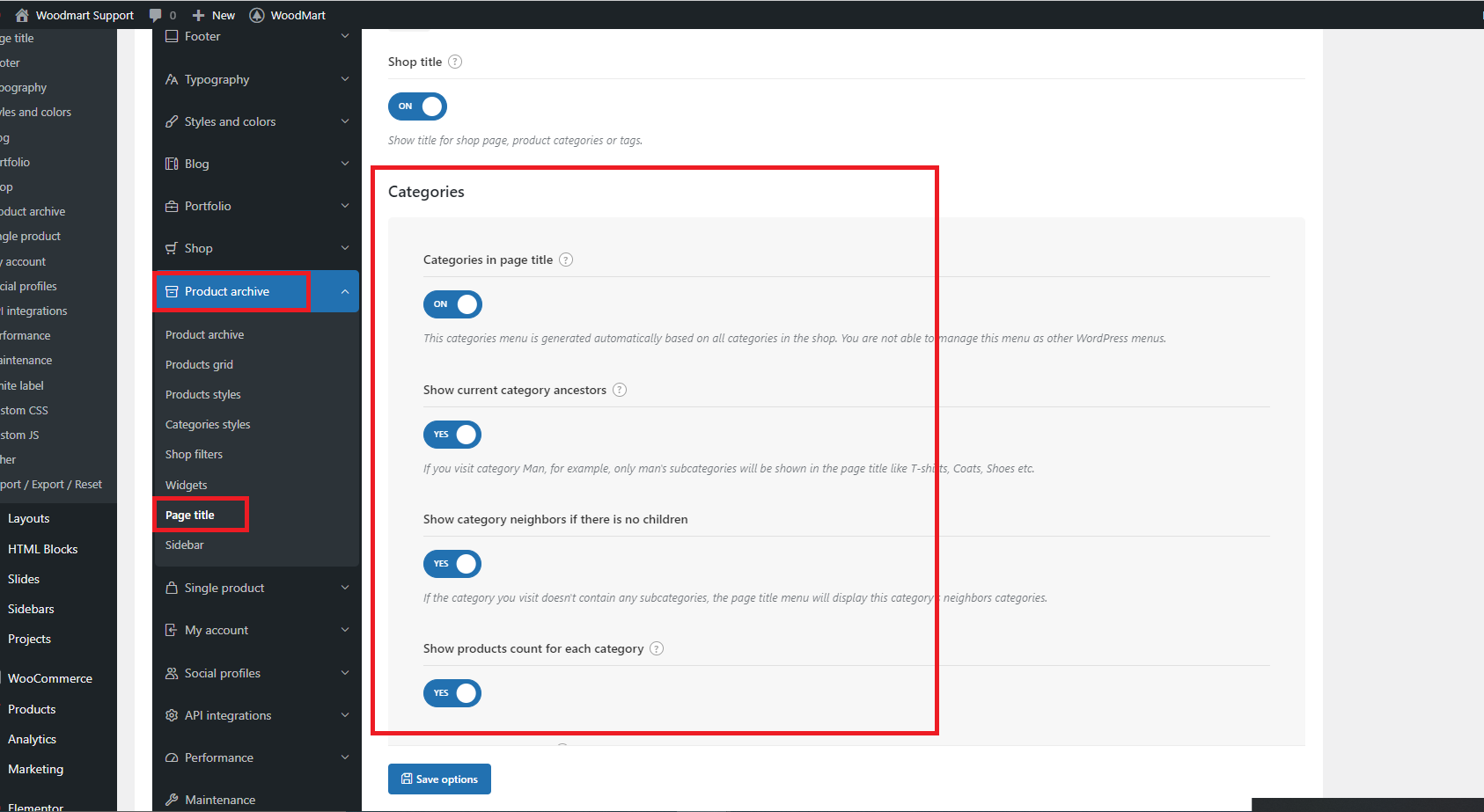Expand the Shop section chevron
The width and height of the screenshot is (1484, 812).
[x=345, y=248]
